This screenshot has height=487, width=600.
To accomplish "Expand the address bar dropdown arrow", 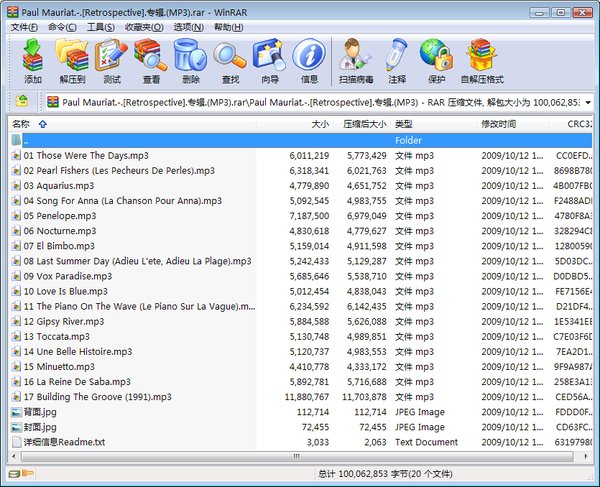I will coord(588,102).
